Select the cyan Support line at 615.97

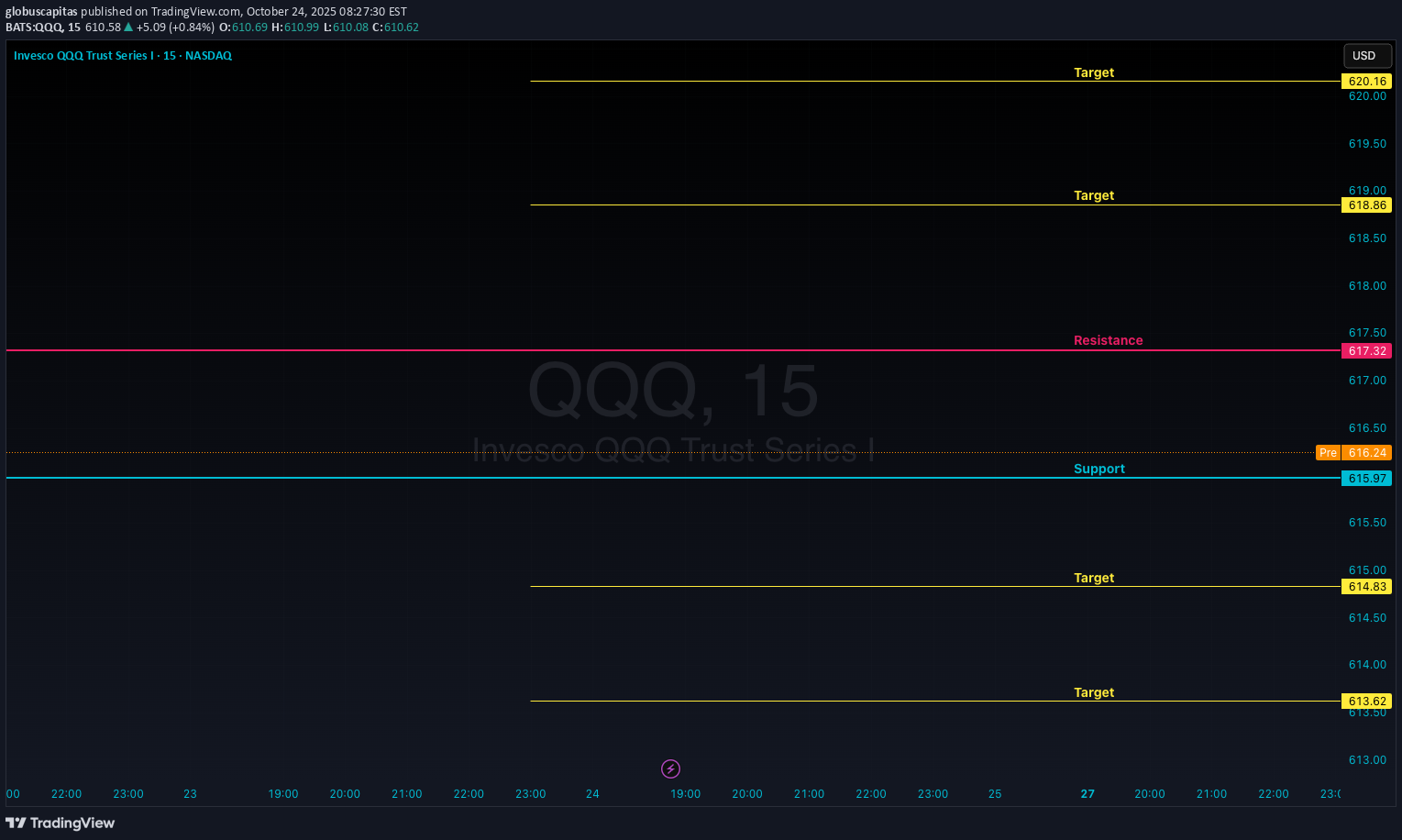click(642, 477)
